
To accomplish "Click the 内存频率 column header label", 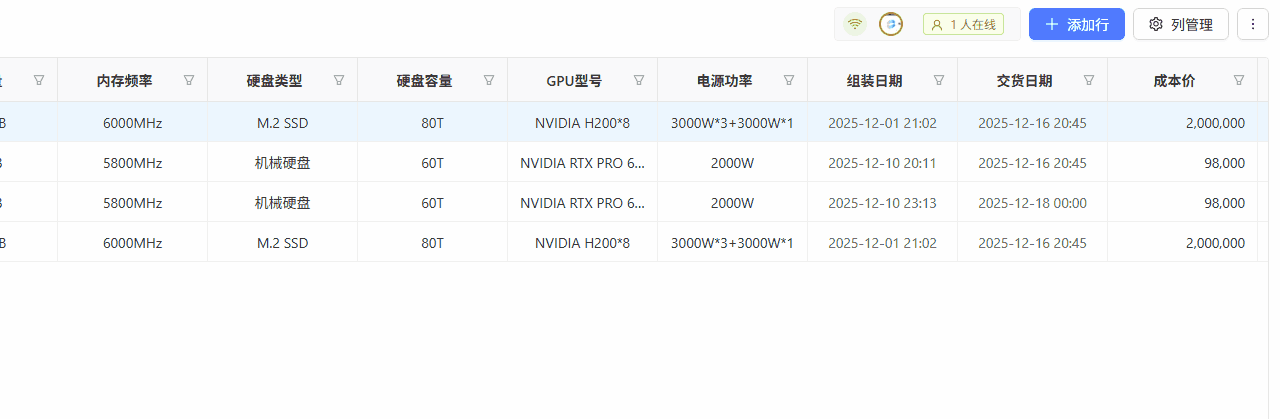I will [125, 81].
